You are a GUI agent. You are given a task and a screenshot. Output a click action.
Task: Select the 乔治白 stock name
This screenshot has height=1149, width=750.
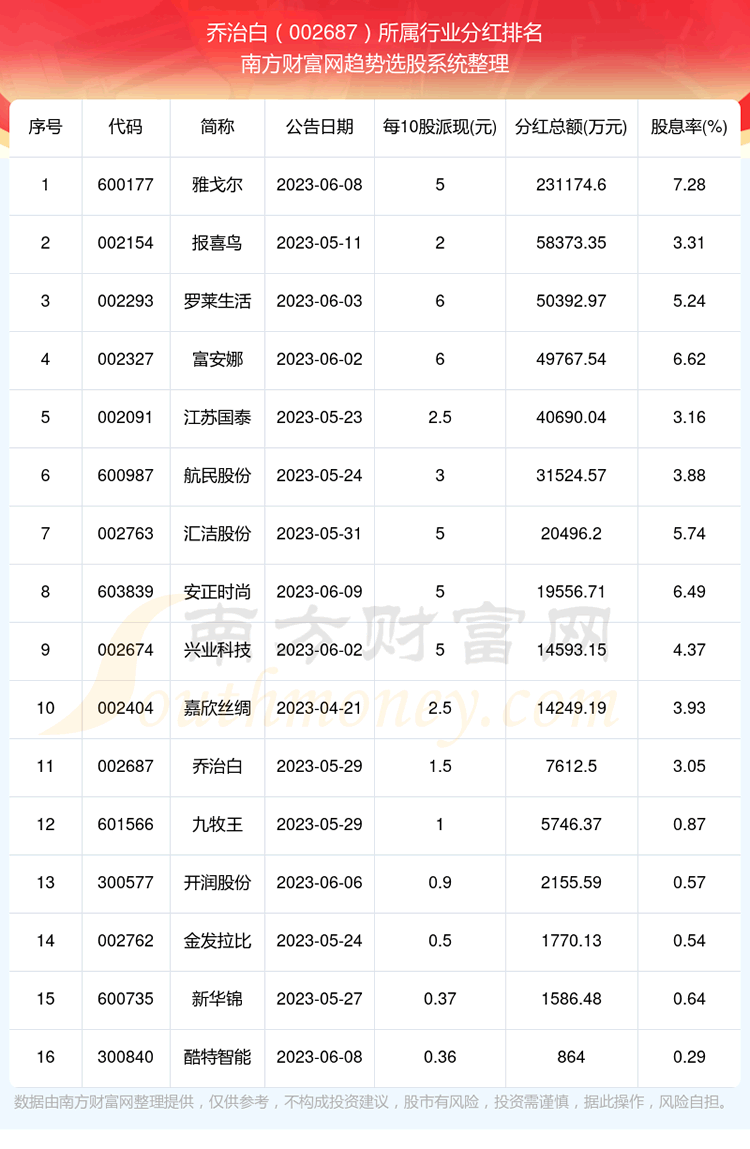217,766
